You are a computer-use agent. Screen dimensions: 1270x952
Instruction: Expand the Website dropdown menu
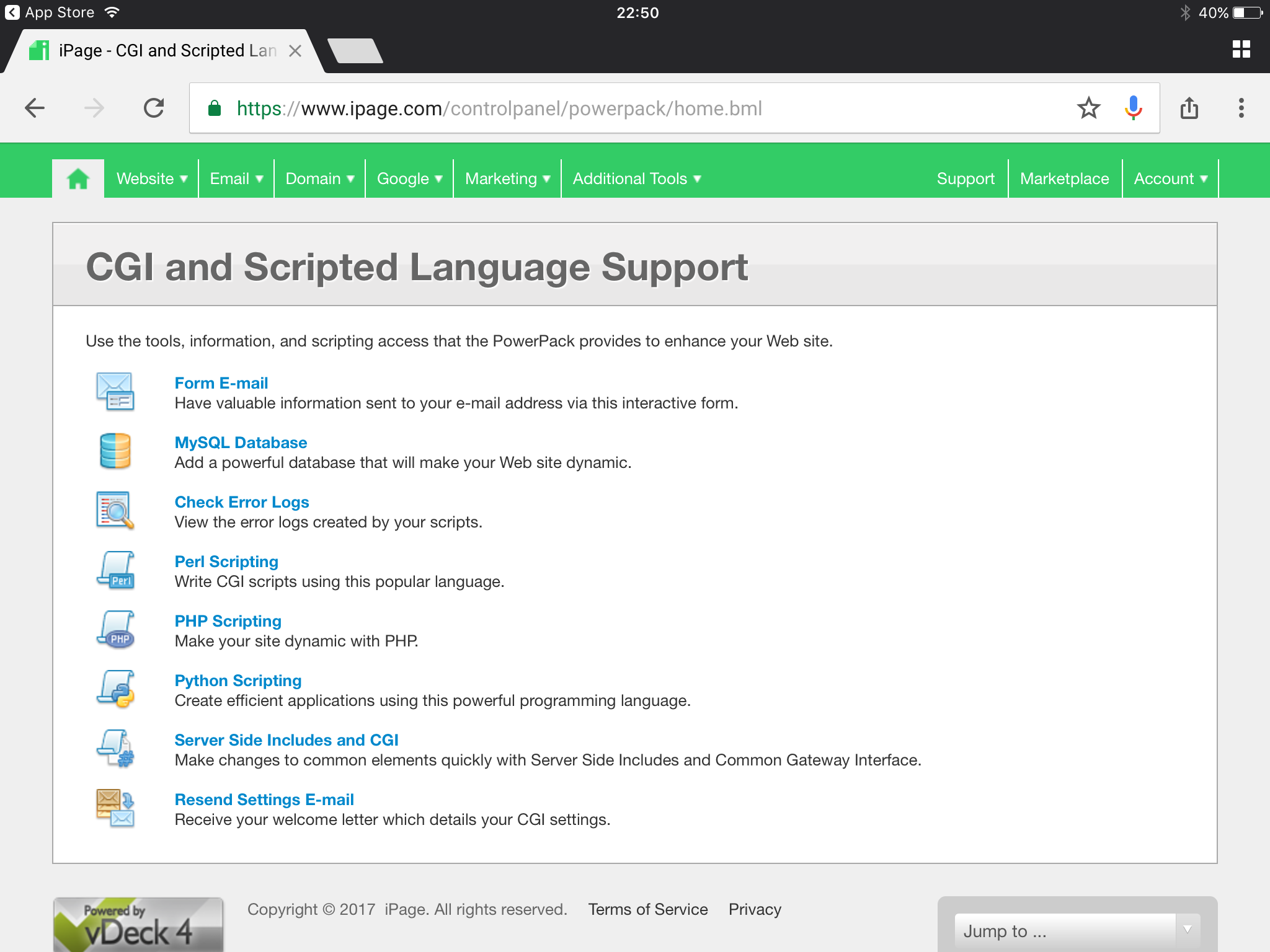point(152,178)
